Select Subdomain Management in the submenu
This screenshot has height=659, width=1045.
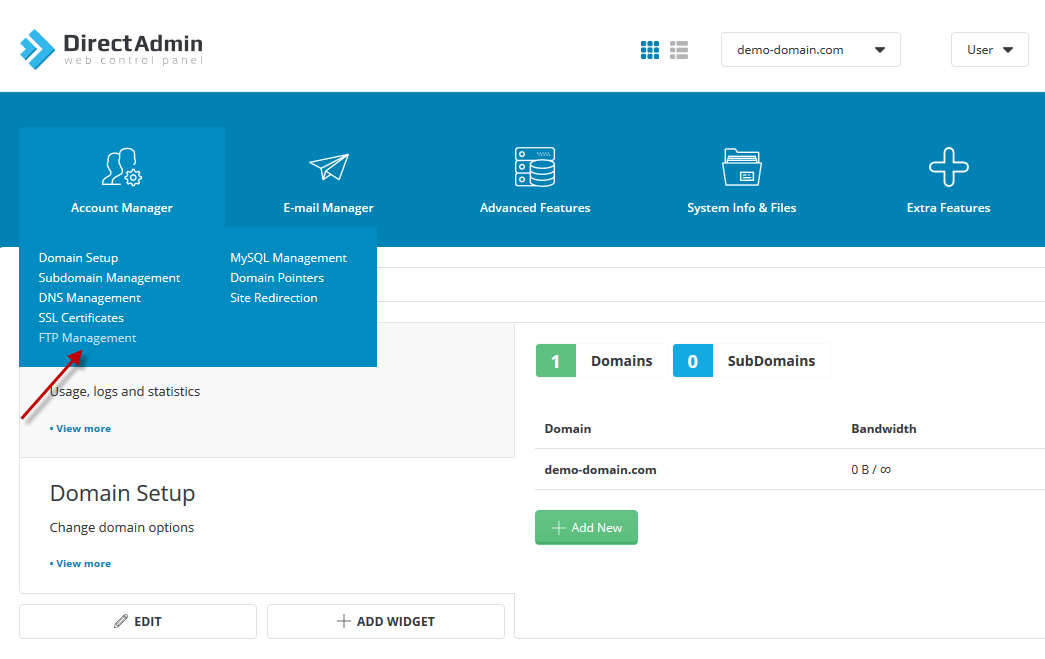point(109,278)
